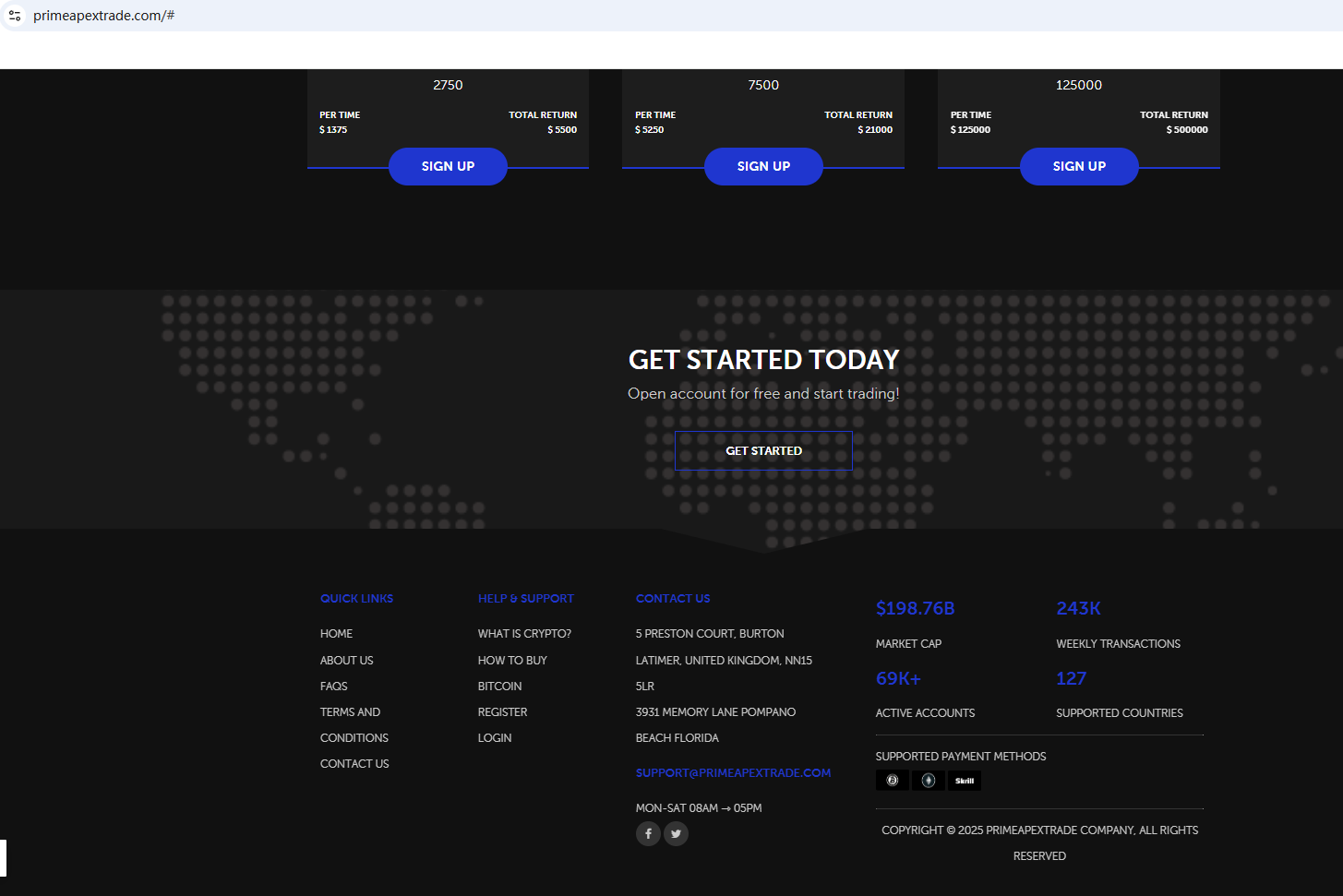The image size is (1343, 896).
Task: Sign up for the 2750 plan
Action: pos(448,167)
